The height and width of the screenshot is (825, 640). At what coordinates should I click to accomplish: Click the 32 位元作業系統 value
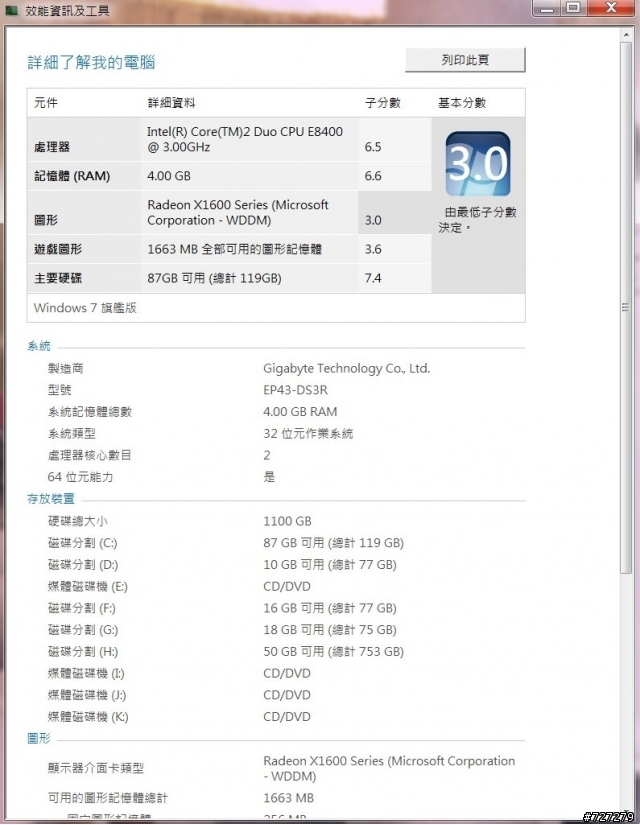308,434
